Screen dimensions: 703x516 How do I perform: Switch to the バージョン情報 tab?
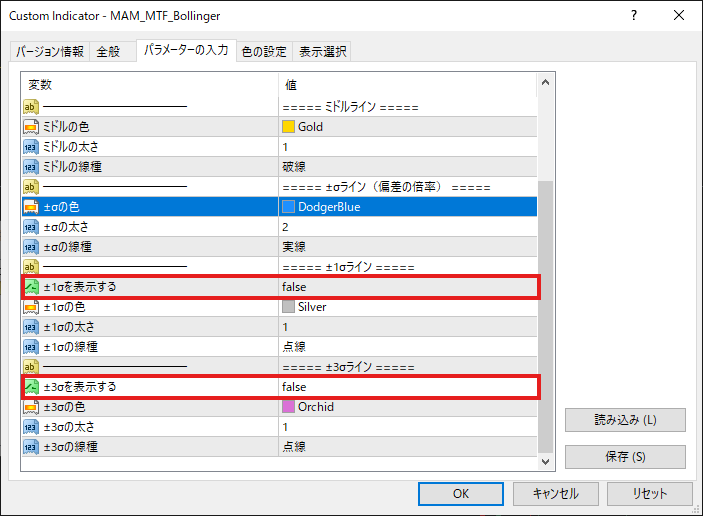click(50, 52)
